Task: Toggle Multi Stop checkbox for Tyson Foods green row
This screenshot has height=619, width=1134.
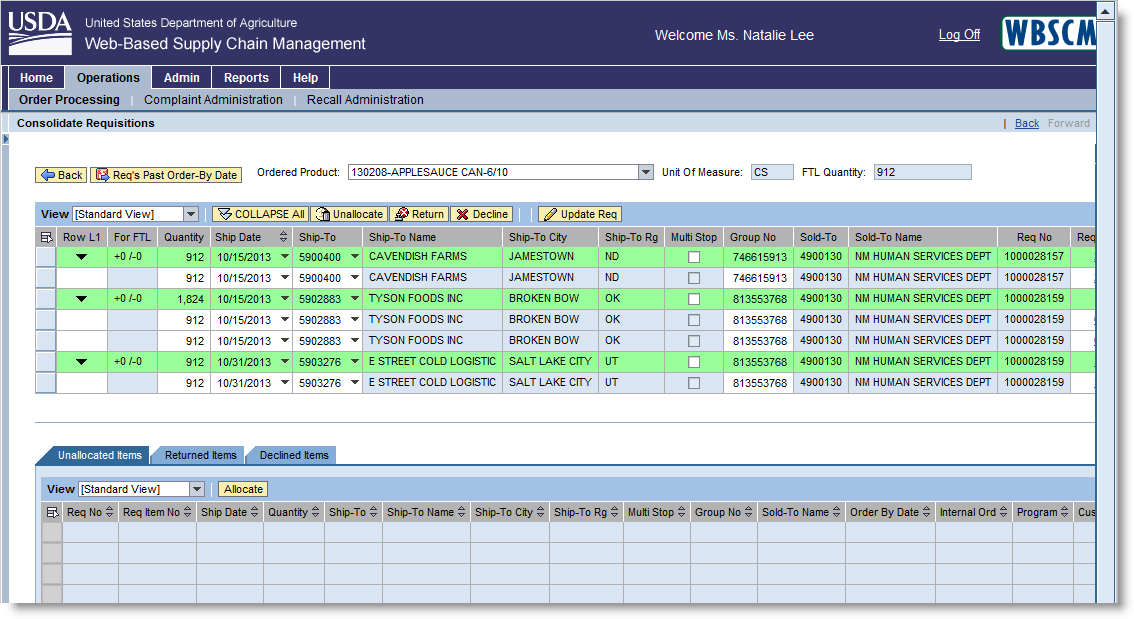Action: coord(693,299)
